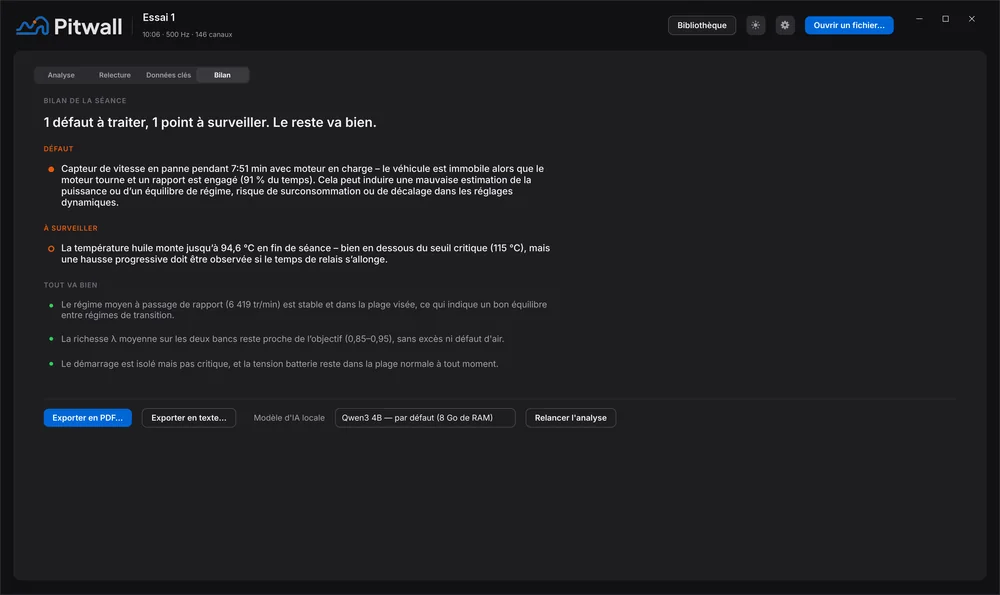
Task: Click the À SURVEILLER section heading
Action: point(71,228)
